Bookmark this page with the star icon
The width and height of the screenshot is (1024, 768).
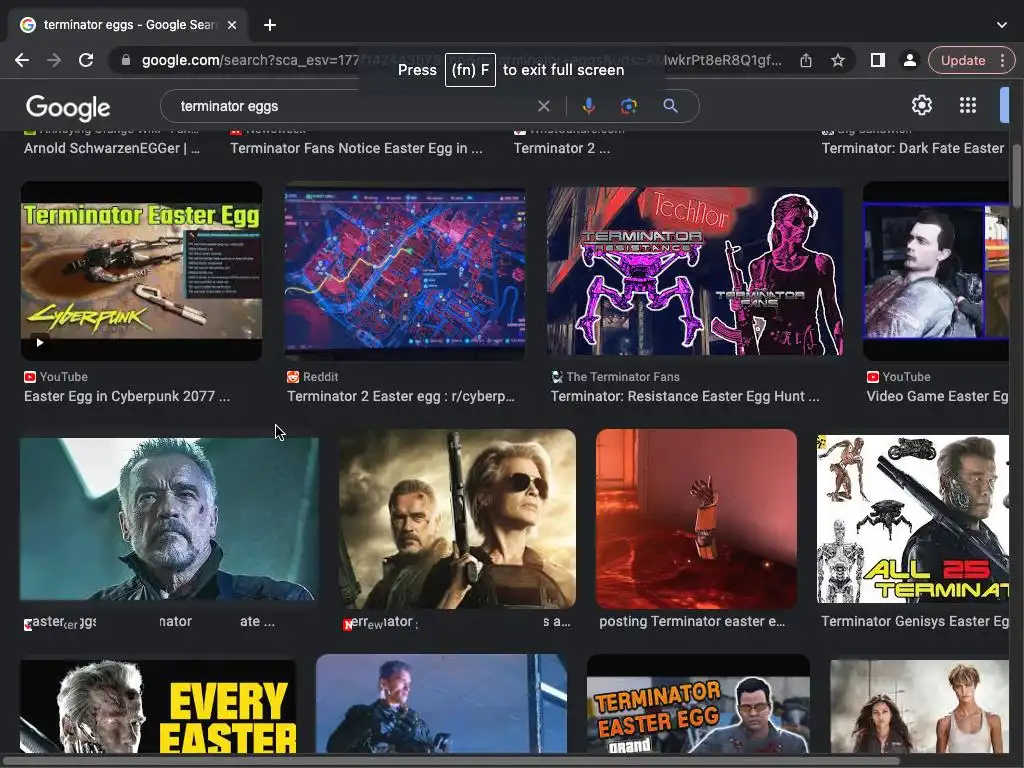pyautogui.click(x=838, y=60)
